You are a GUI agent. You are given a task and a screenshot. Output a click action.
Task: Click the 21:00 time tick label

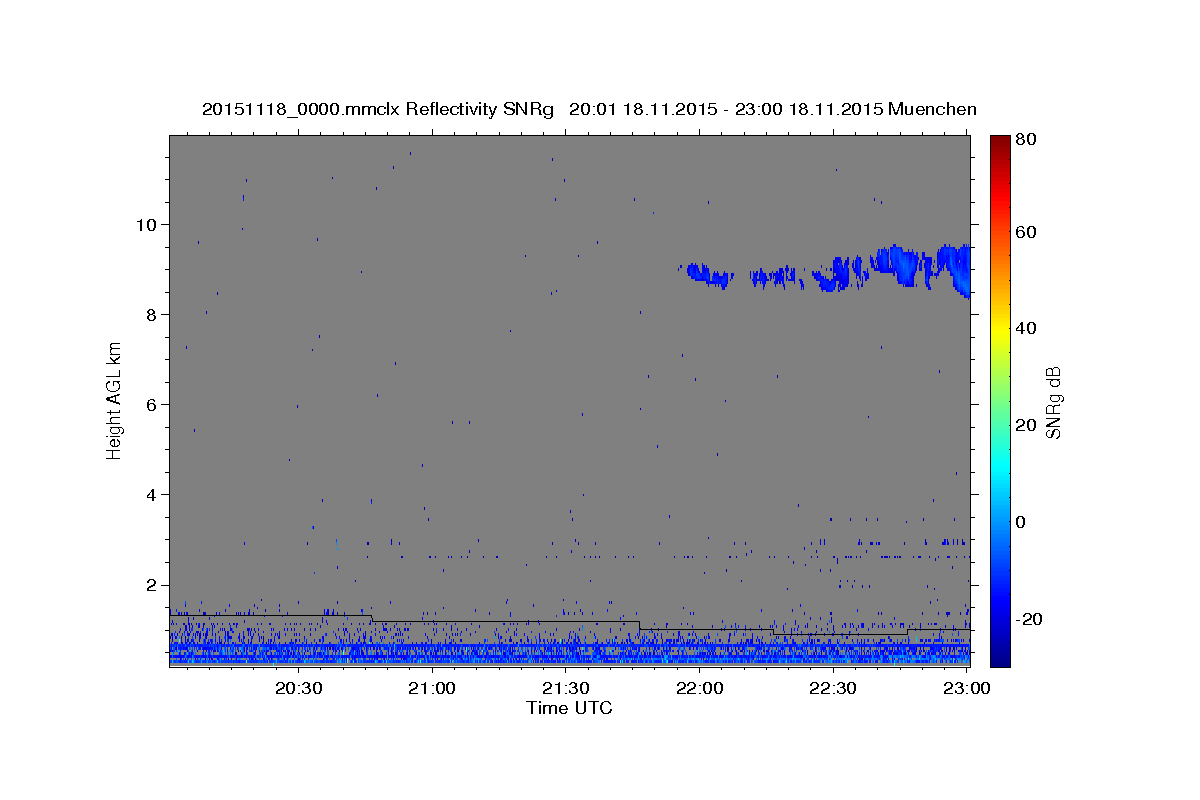pyautogui.click(x=432, y=688)
